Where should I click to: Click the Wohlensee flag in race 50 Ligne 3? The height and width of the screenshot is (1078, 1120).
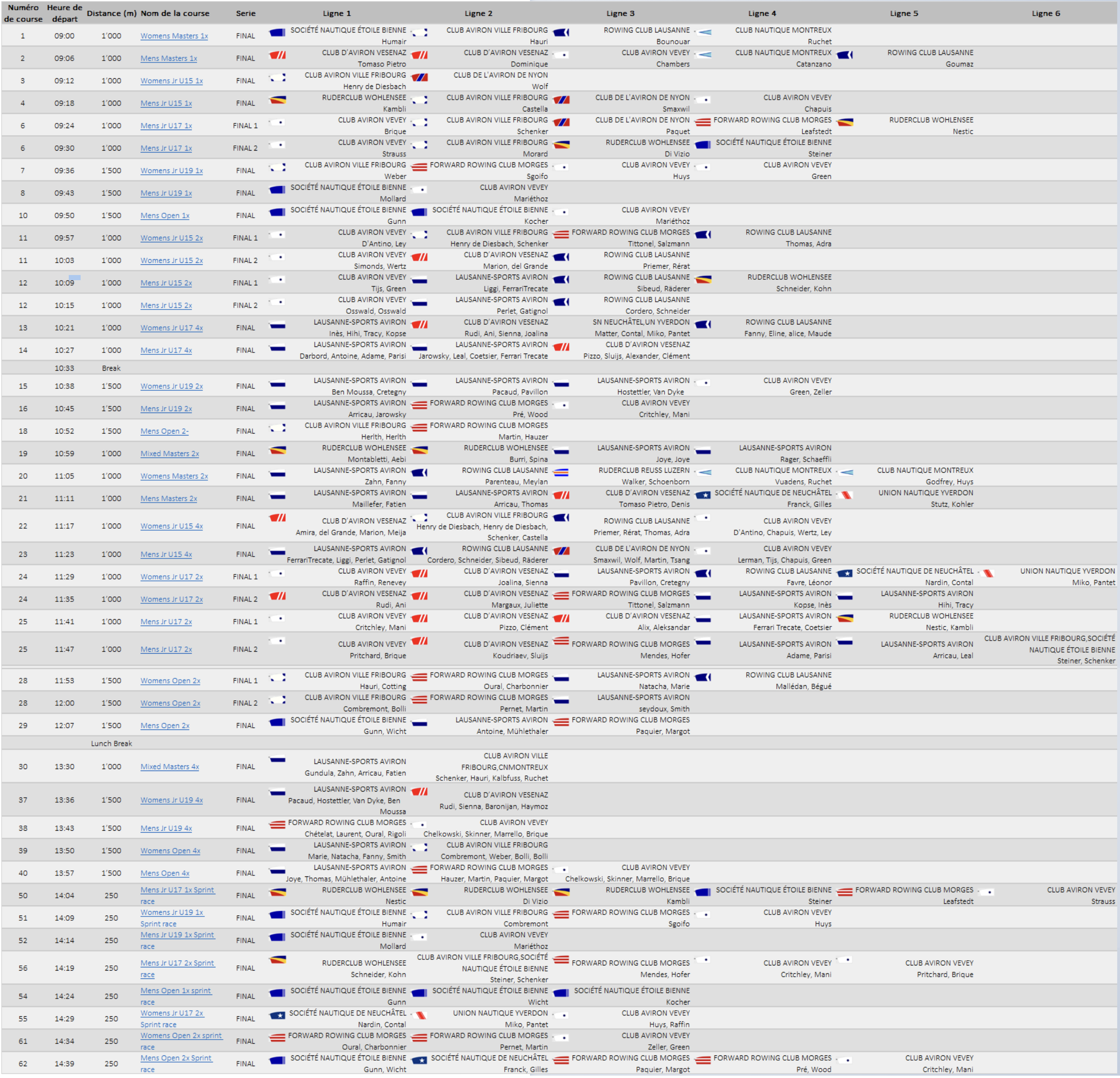(560, 892)
